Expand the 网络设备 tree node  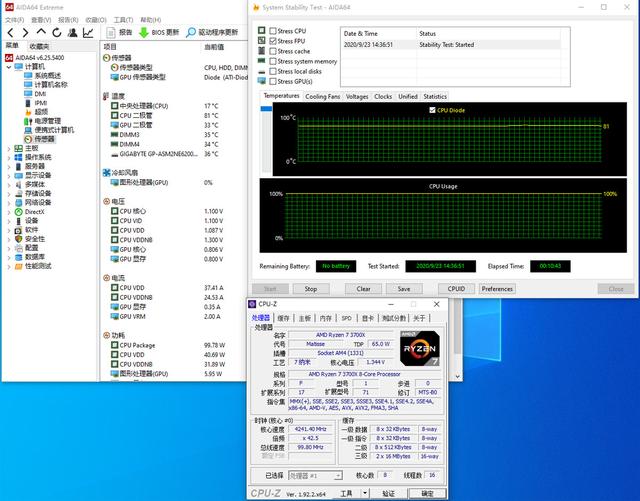9,203
